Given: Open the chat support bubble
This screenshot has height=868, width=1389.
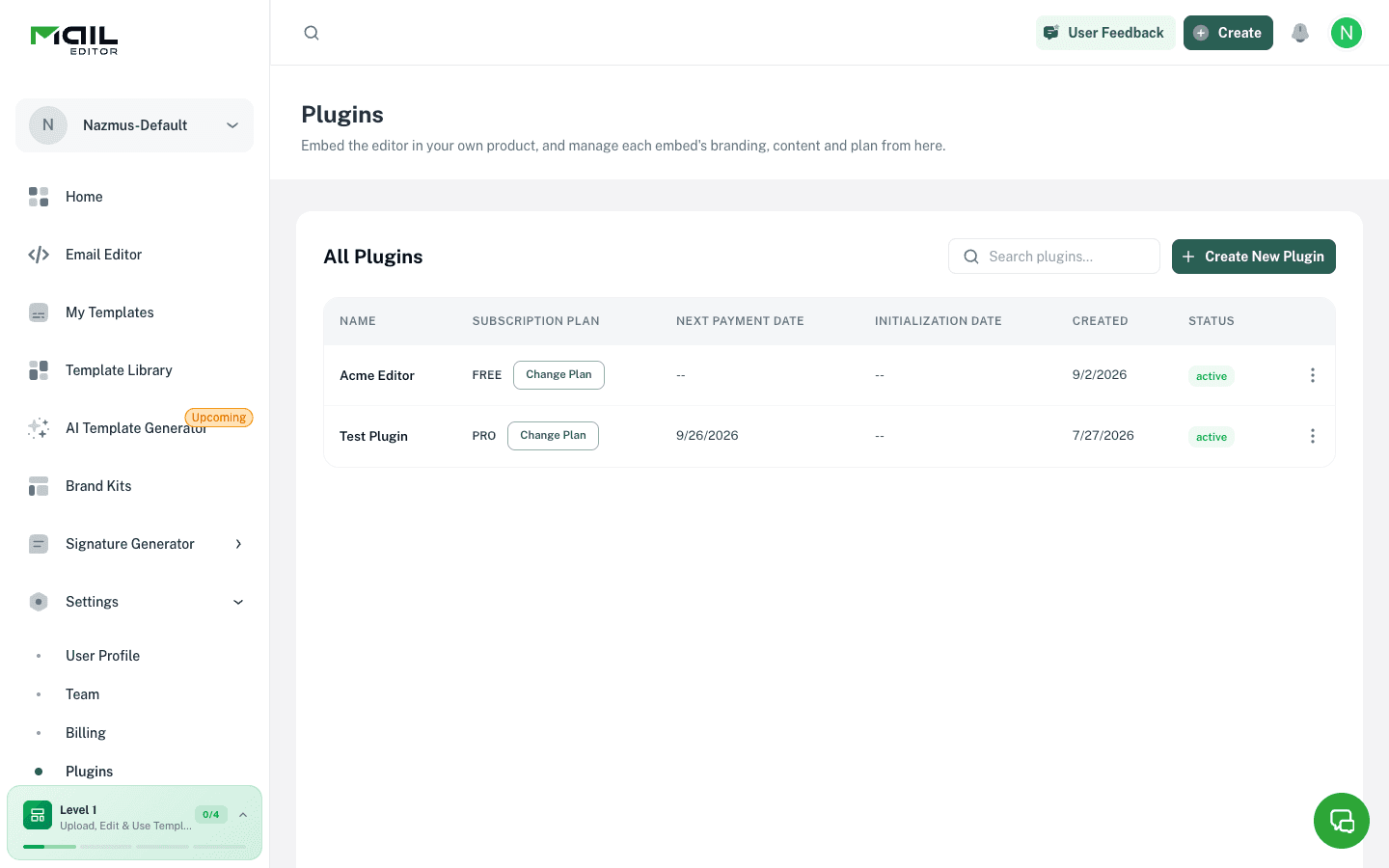Looking at the screenshot, I should click(1342, 821).
